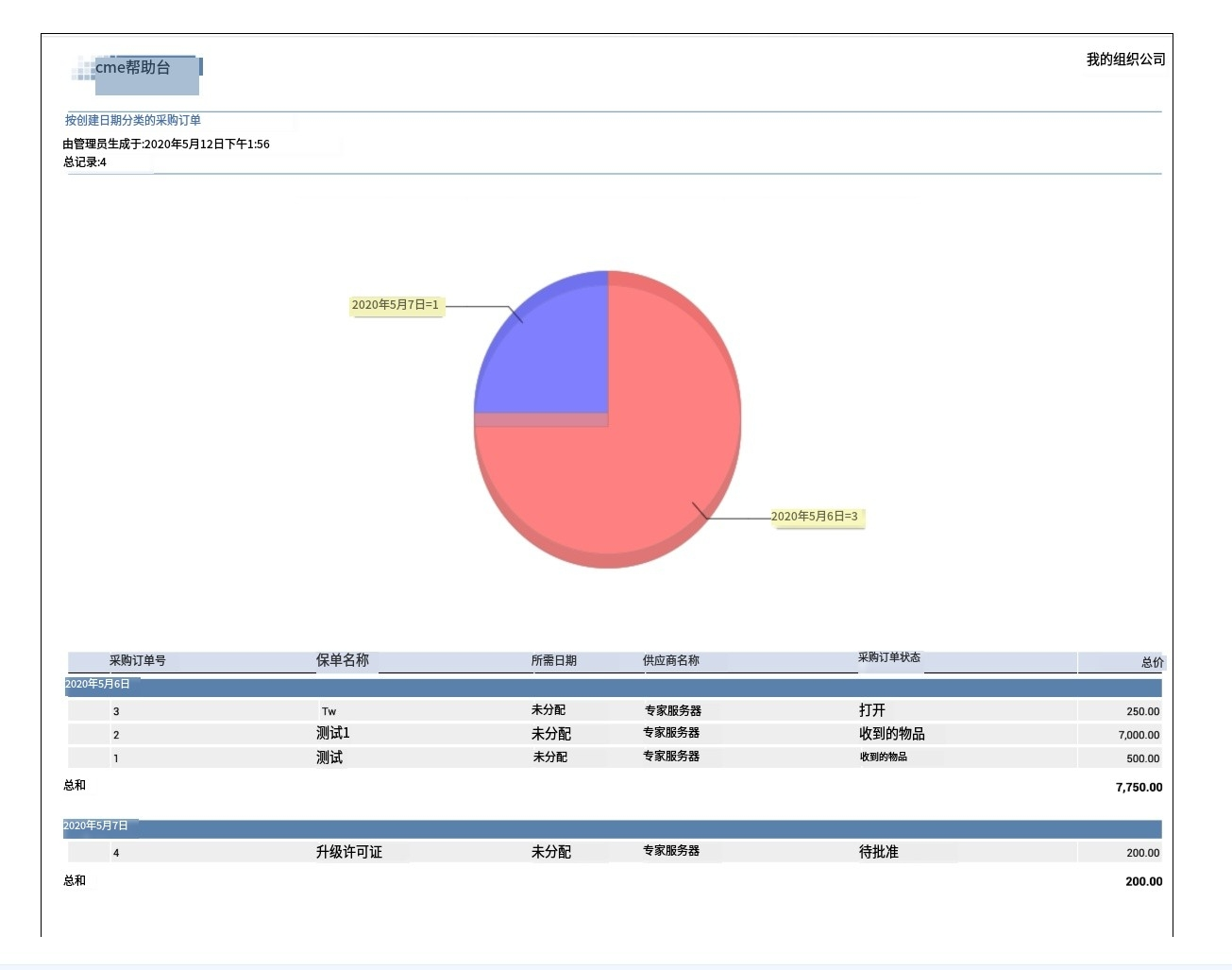The image size is (1232, 970).
Task: Click the 总价 column header
Action: pos(1152,663)
